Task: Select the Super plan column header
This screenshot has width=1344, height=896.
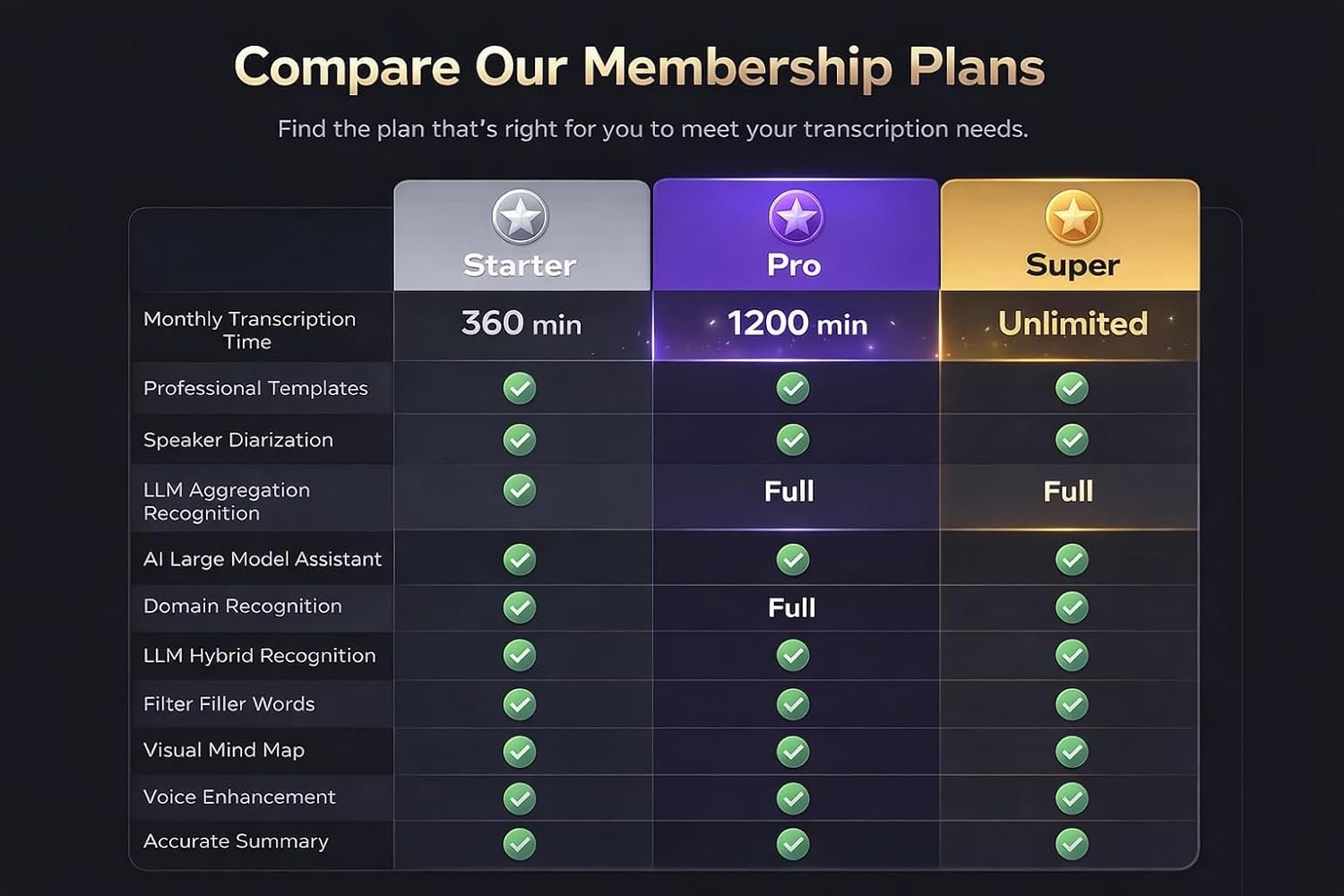Action: (1073, 265)
